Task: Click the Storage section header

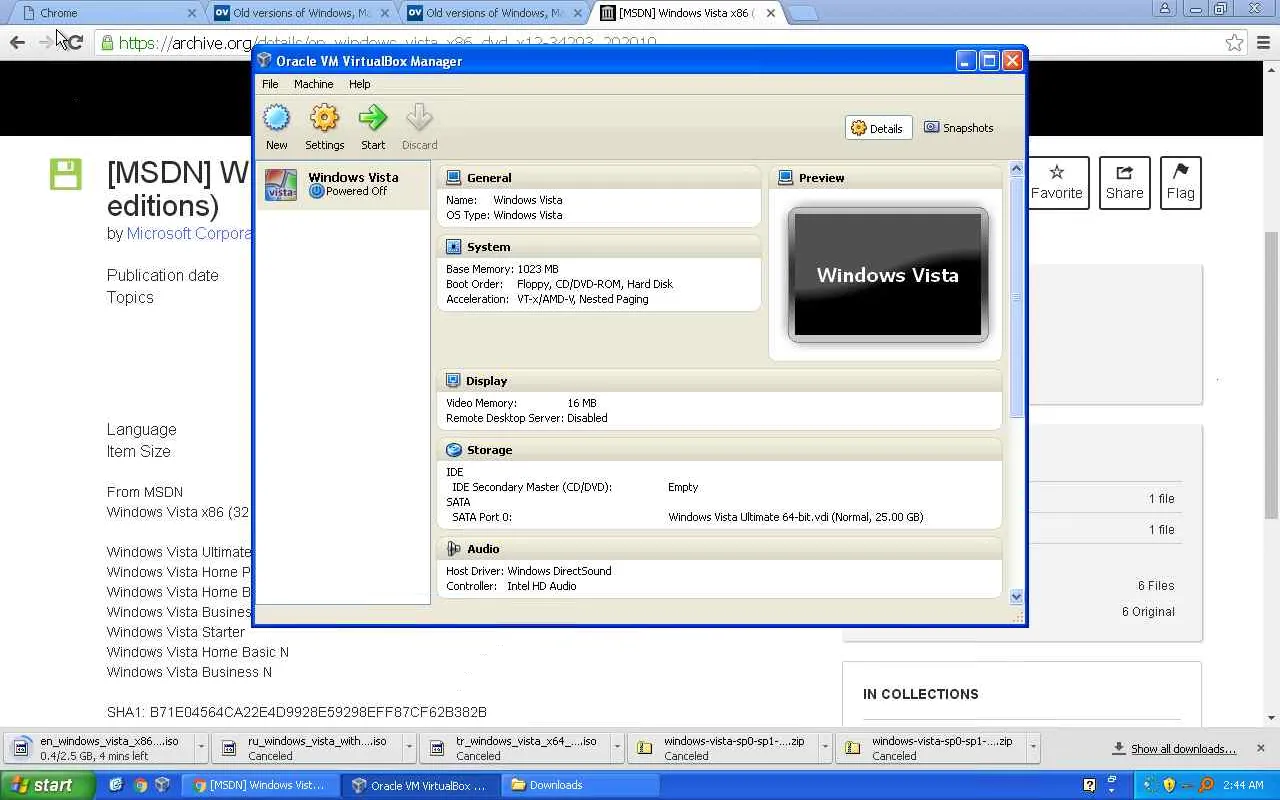Action: [x=720, y=450]
